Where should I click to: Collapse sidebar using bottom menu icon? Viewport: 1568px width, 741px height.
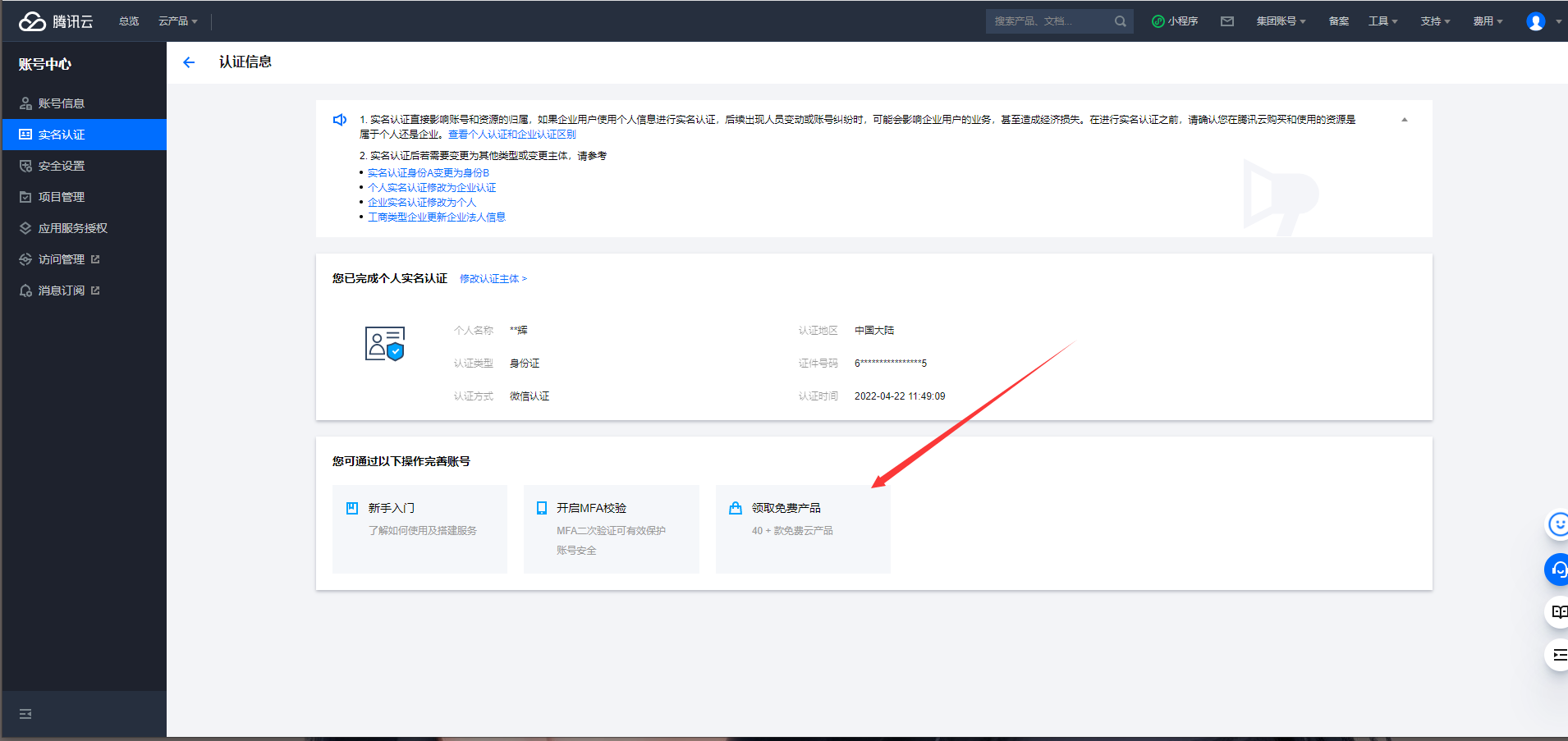click(x=25, y=714)
